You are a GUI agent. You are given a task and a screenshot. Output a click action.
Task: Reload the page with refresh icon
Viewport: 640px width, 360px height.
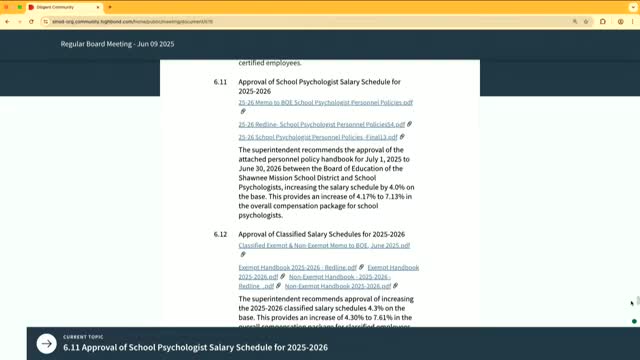tap(31, 22)
